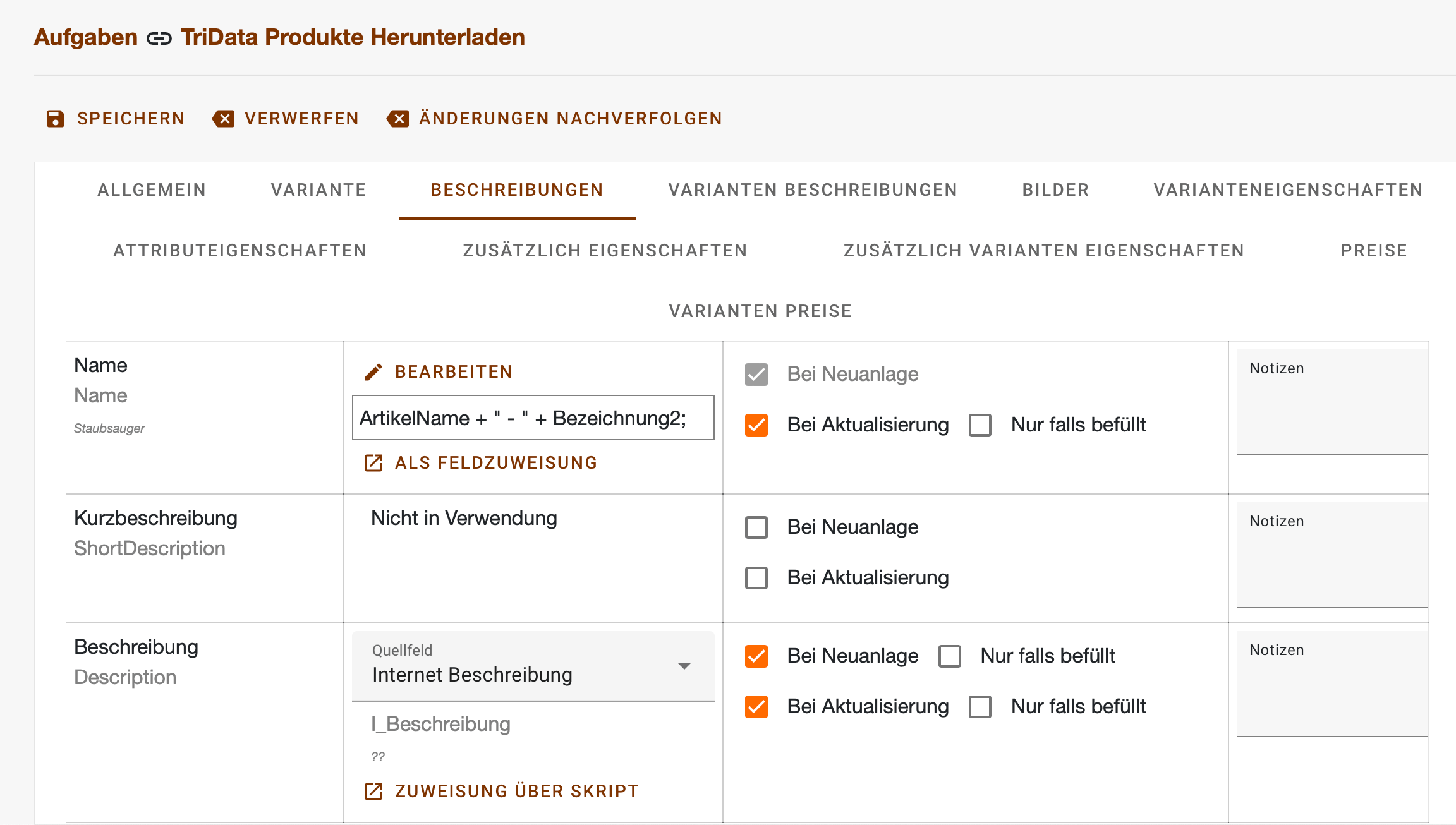
Task: Enable Bei Neuanlage for Kurzbeschreibung
Action: 756,527
